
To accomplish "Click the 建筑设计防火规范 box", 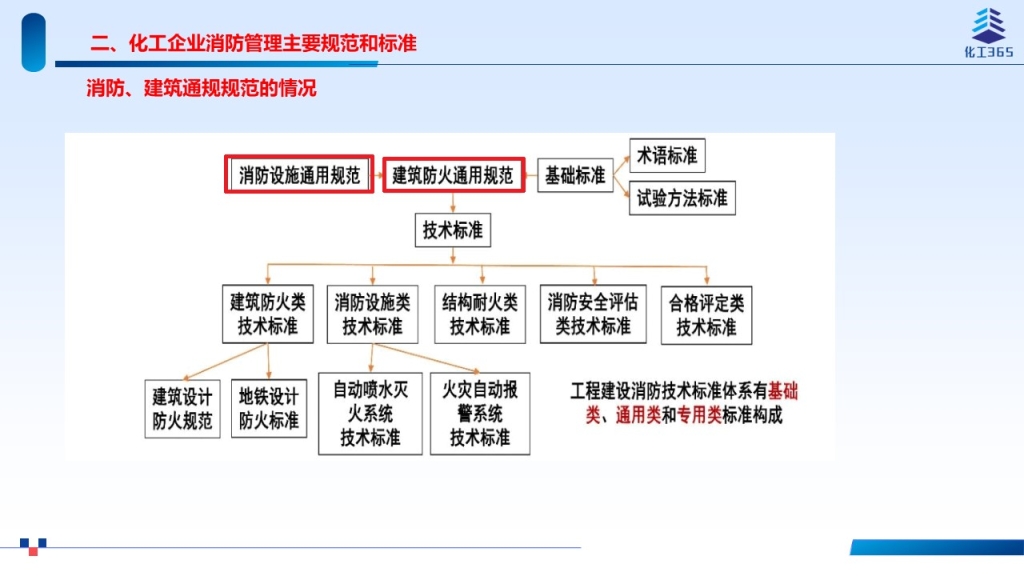I will click(182, 409).
